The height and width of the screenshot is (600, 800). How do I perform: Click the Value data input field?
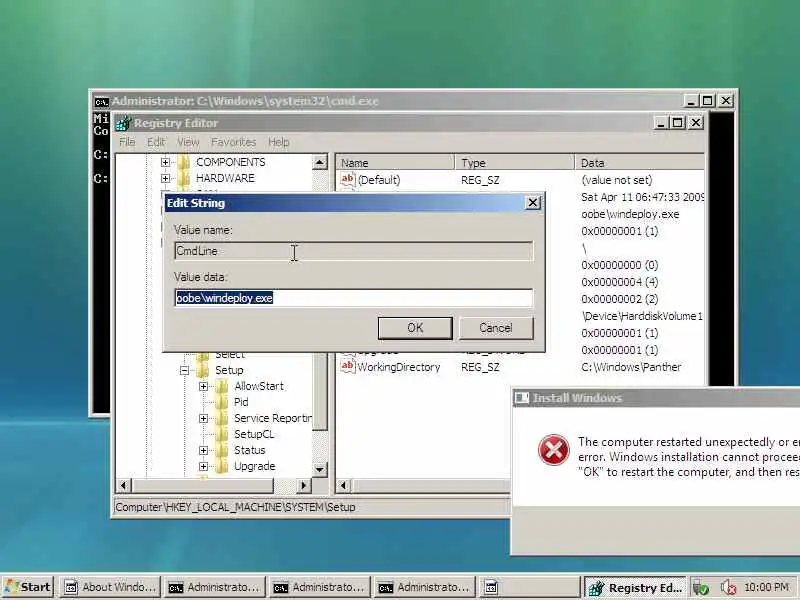354,298
